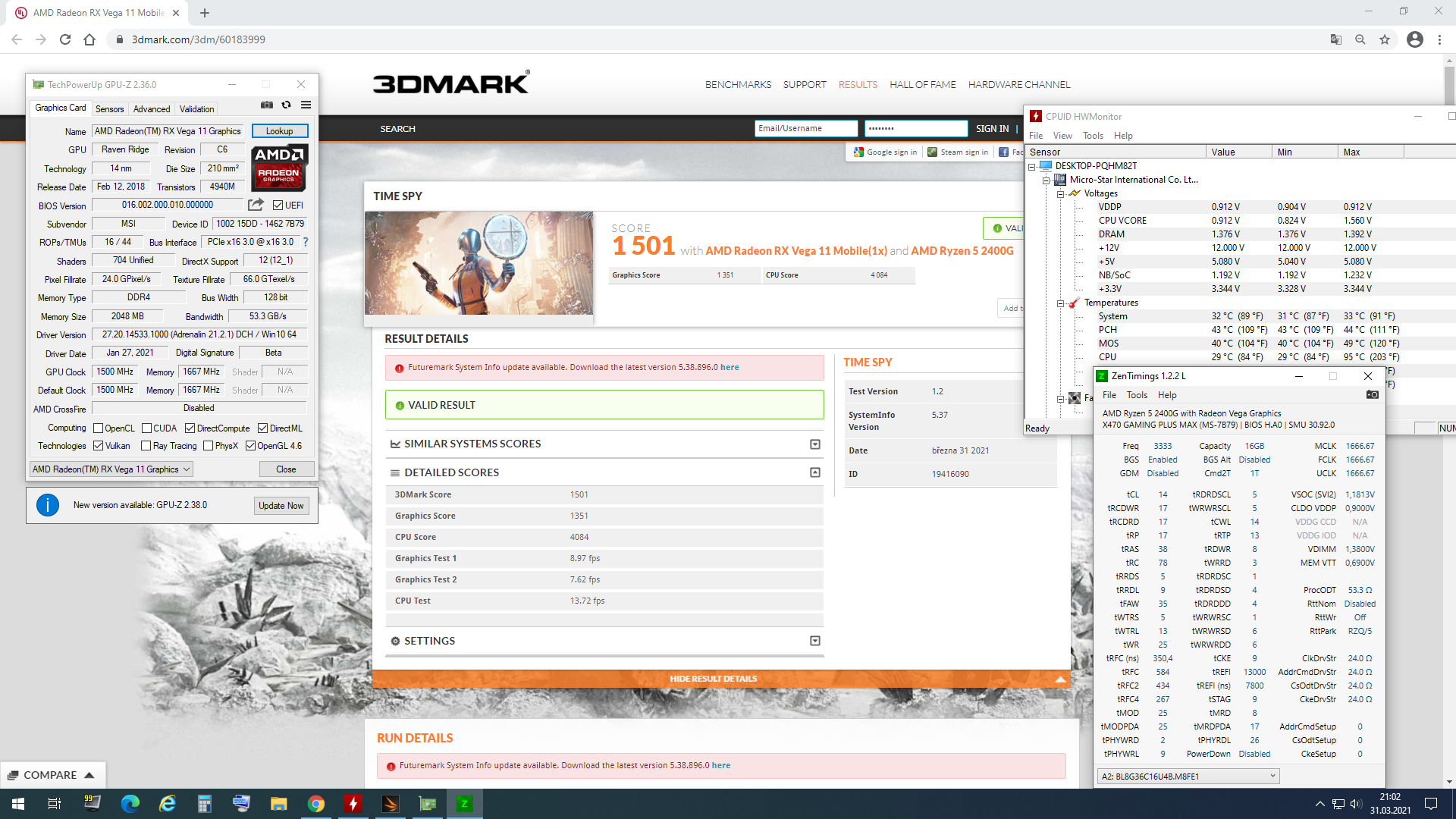Image resolution: width=1456 pixels, height=819 pixels.
Task: Open GPU selection dropdown in GPU-Z
Action: 111,469
